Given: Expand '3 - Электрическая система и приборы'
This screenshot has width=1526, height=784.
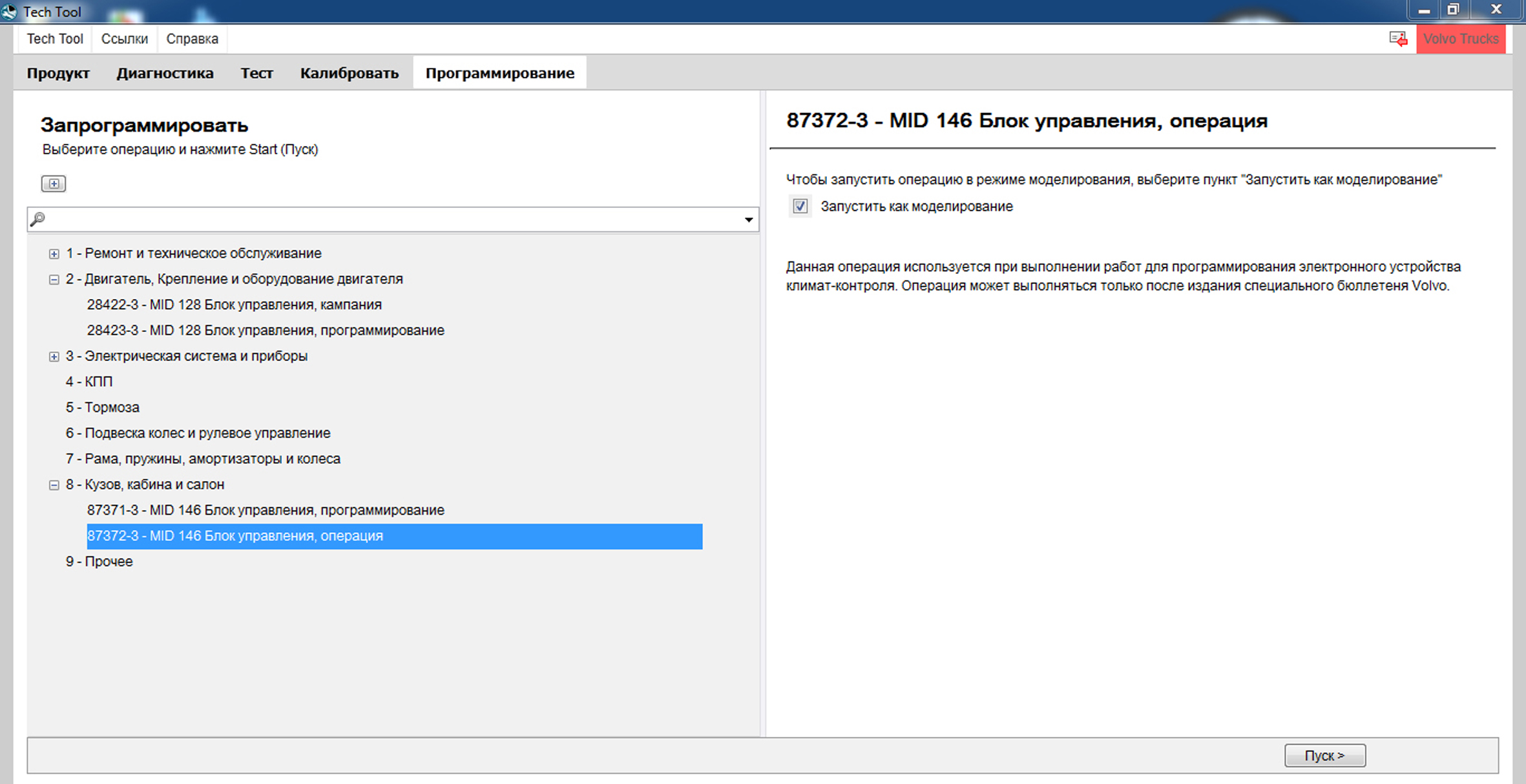Looking at the screenshot, I should tap(54, 356).
